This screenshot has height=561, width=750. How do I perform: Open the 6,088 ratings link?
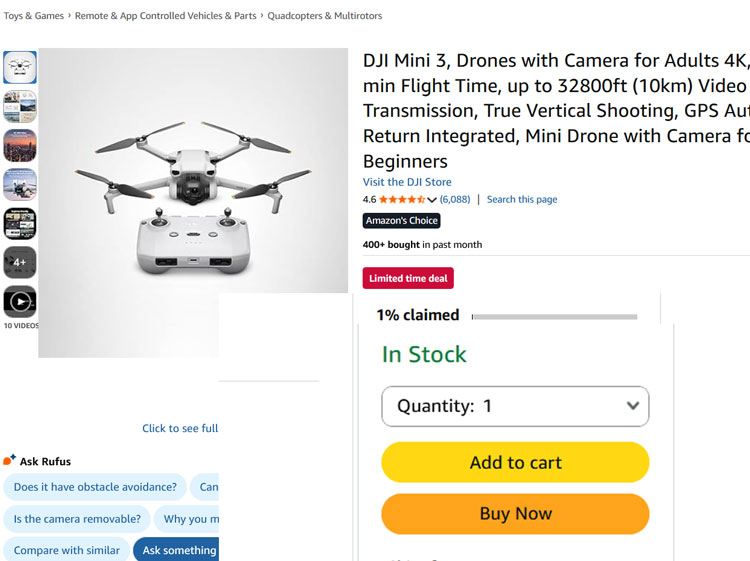coord(455,200)
